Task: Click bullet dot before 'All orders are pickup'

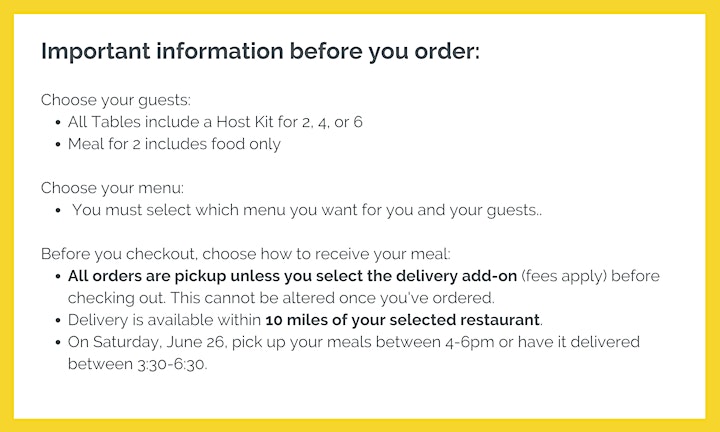Action: click(58, 277)
